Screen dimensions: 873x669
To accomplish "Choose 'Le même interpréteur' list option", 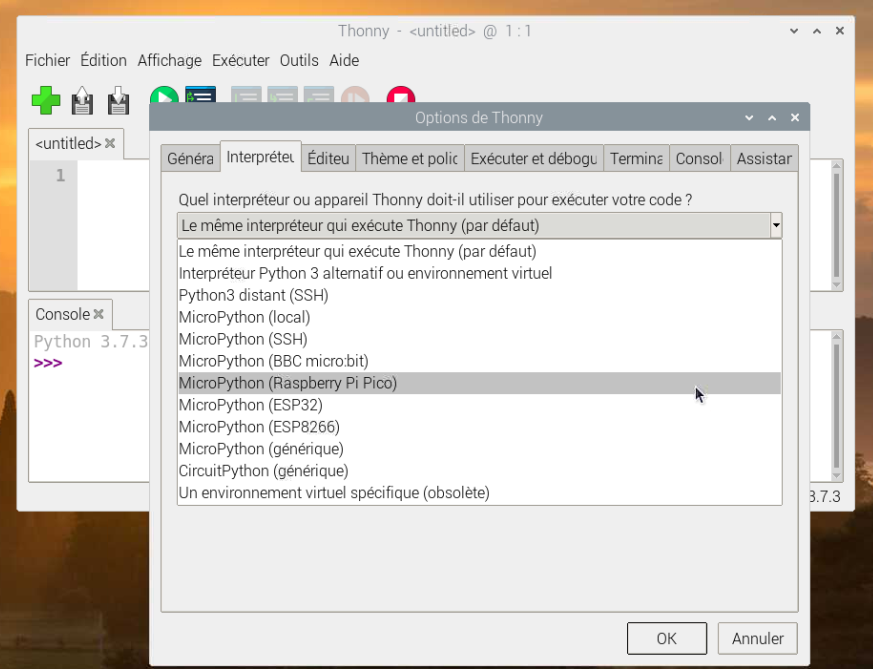I will pyautogui.click(x=479, y=252).
